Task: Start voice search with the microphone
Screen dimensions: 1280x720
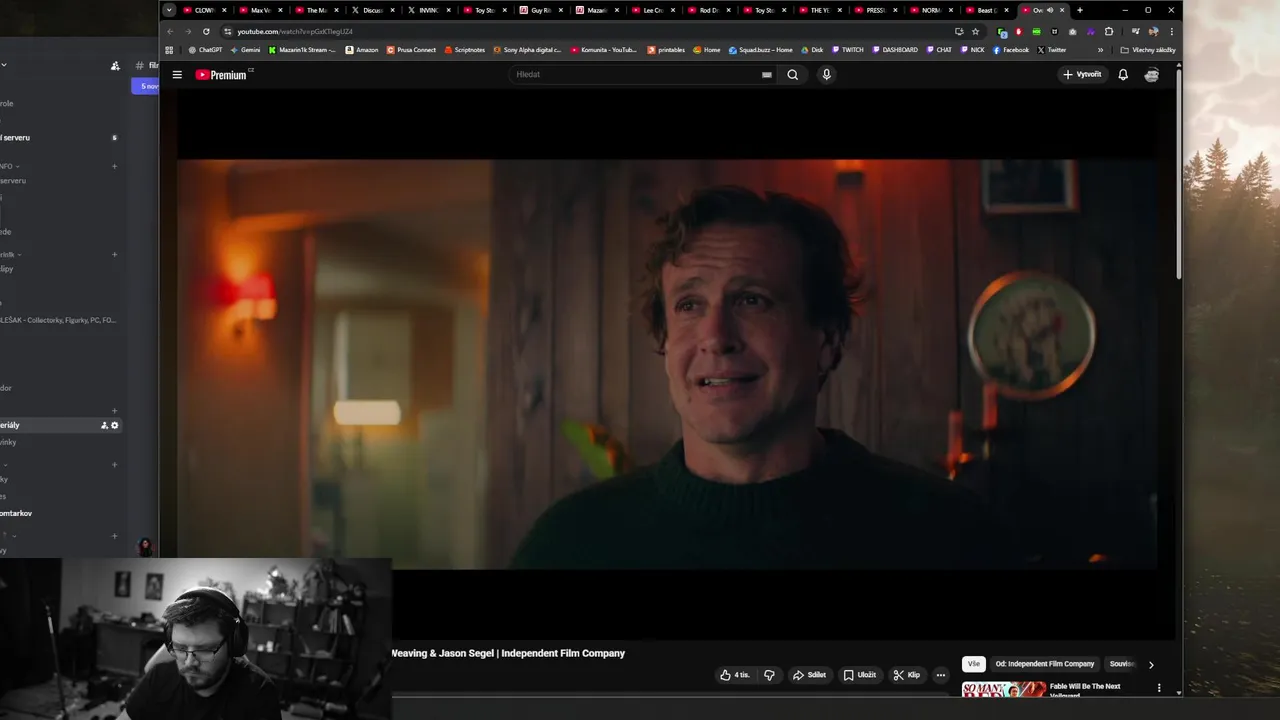Action: click(x=826, y=75)
